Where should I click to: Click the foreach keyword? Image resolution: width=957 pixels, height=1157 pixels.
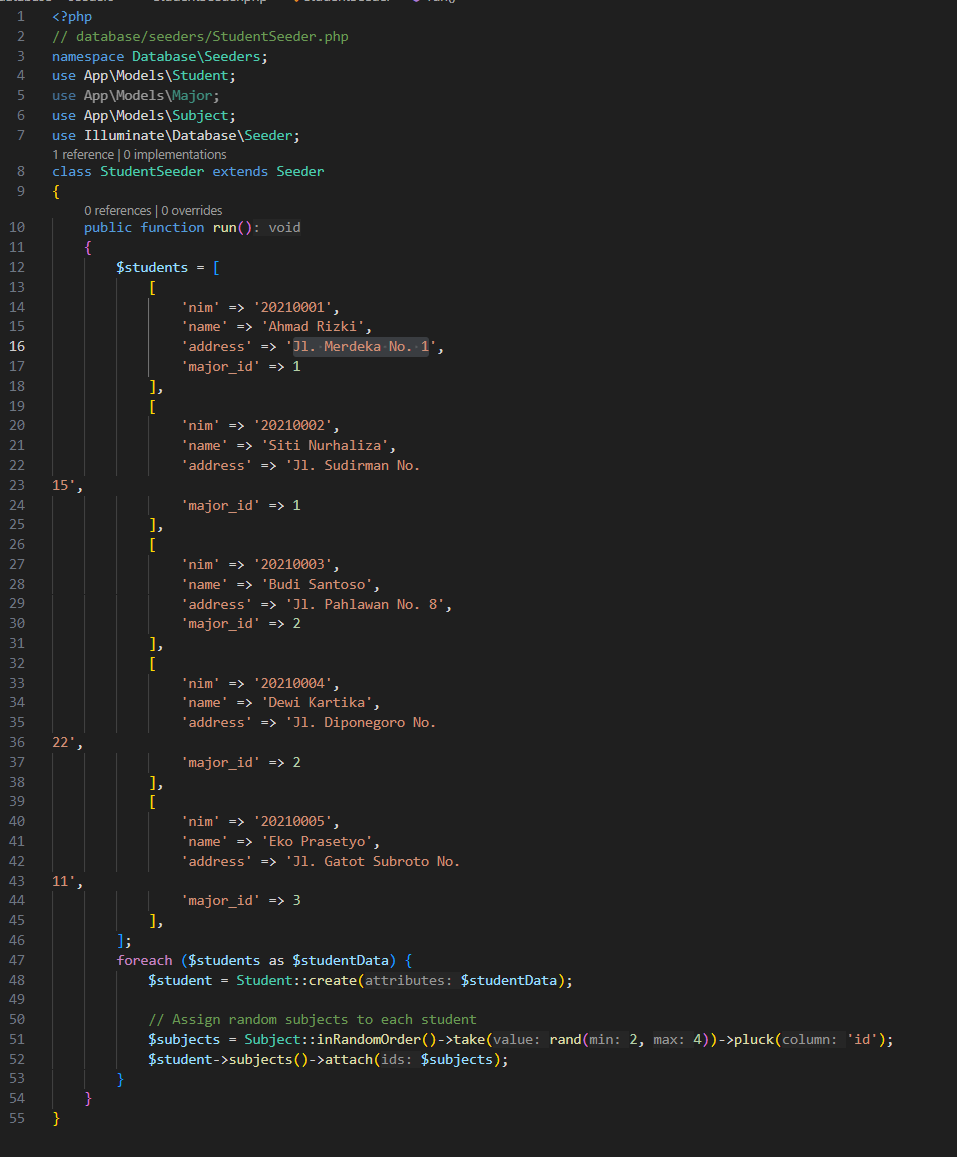tap(144, 960)
